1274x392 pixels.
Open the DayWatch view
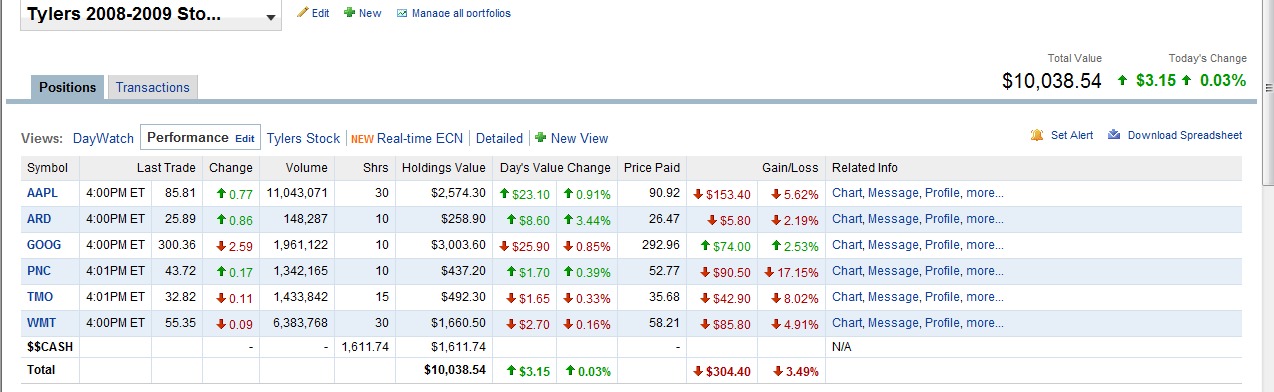click(x=103, y=138)
